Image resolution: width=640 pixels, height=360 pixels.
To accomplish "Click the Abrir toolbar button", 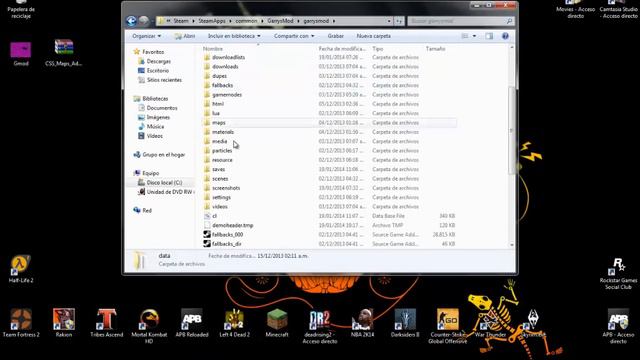I will [x=185, y=36].
